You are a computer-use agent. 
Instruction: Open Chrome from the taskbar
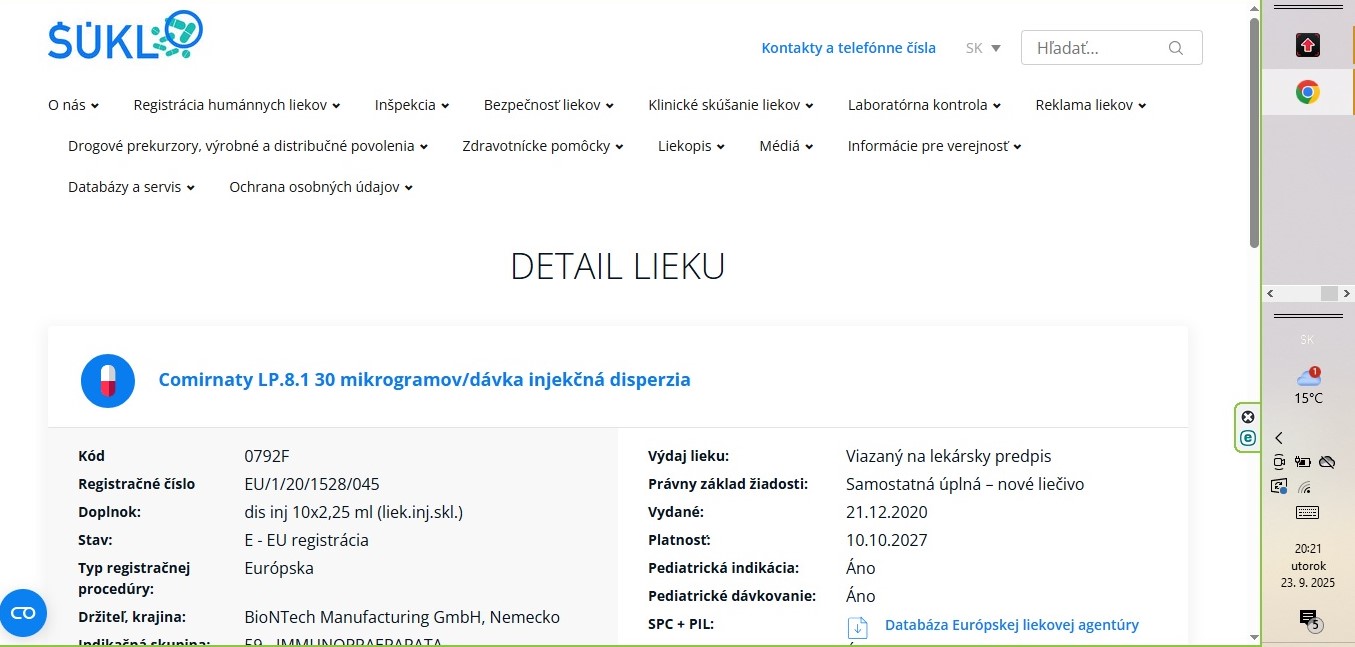click(x=1307, y=93)
